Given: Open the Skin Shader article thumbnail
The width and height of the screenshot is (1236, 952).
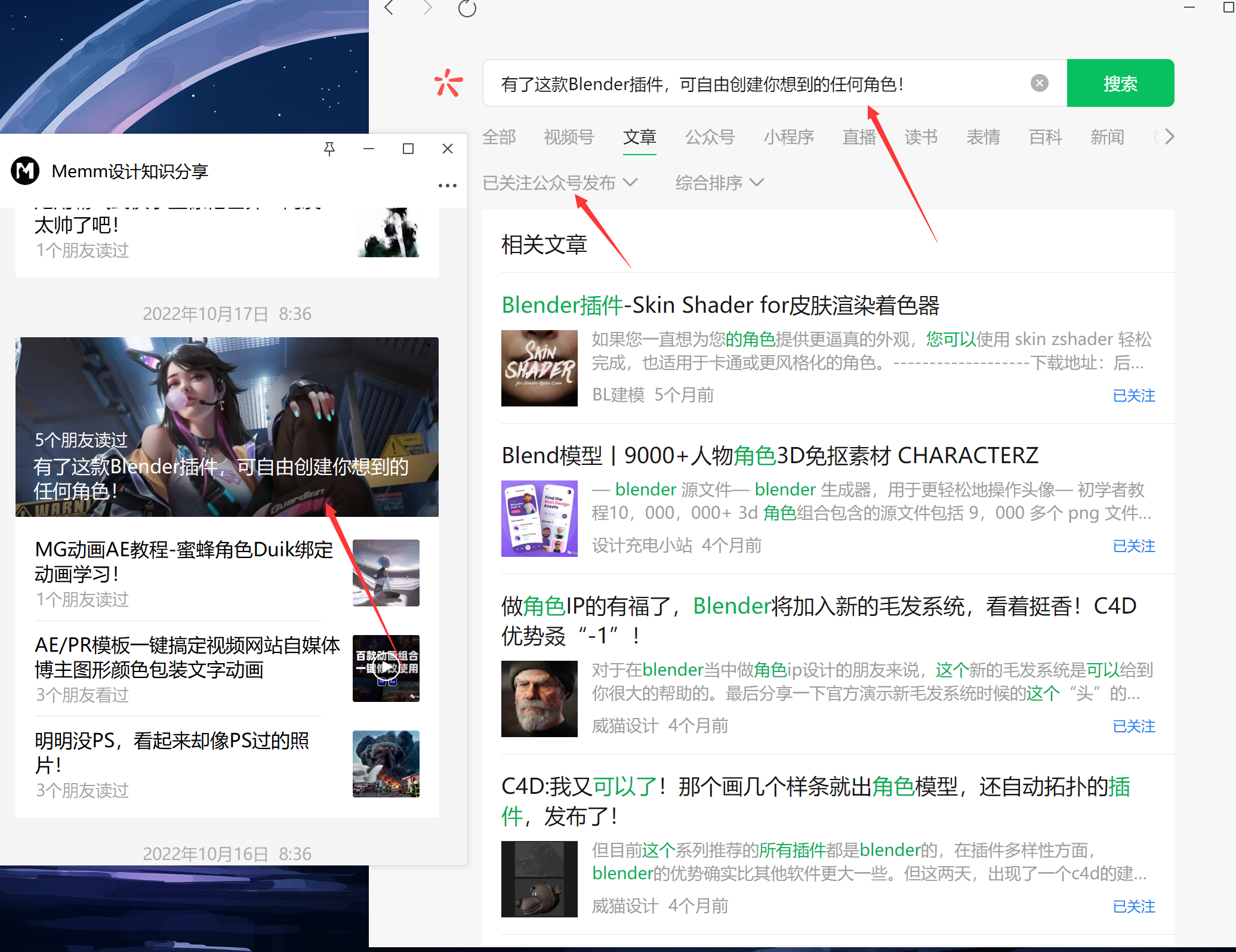Looking at the screenshot, I should pos(539,368).
